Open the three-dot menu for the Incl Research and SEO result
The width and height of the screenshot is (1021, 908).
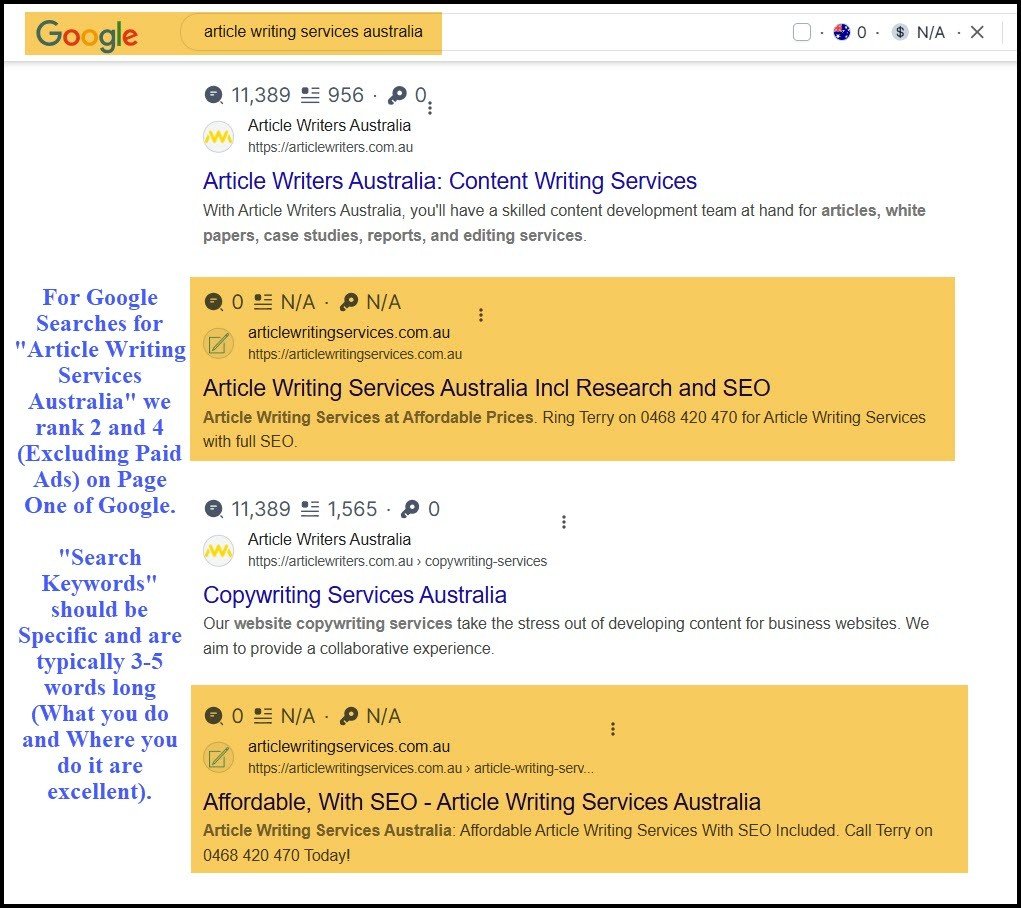coord(481,315)
